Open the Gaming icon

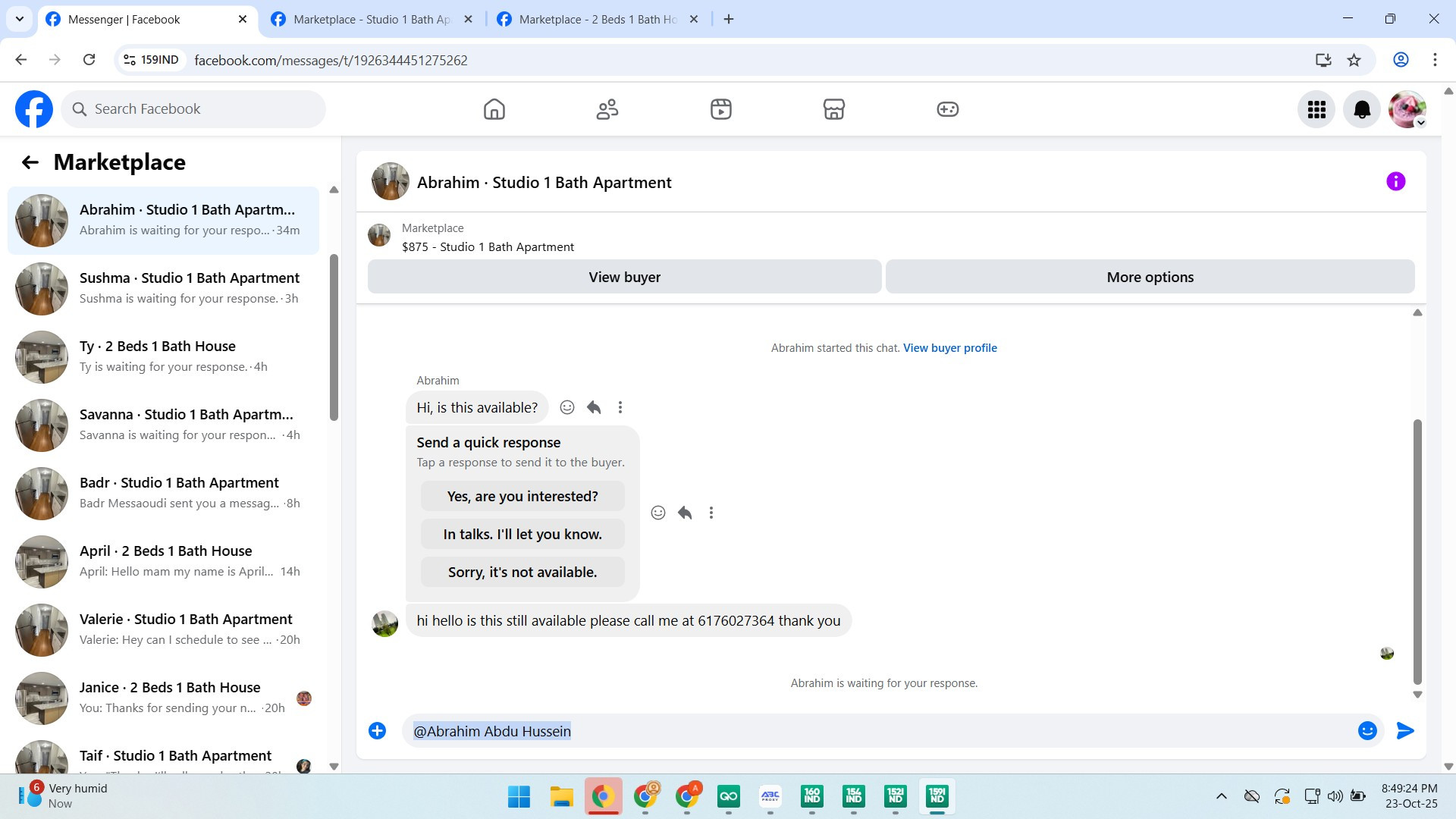coord(947,109)
